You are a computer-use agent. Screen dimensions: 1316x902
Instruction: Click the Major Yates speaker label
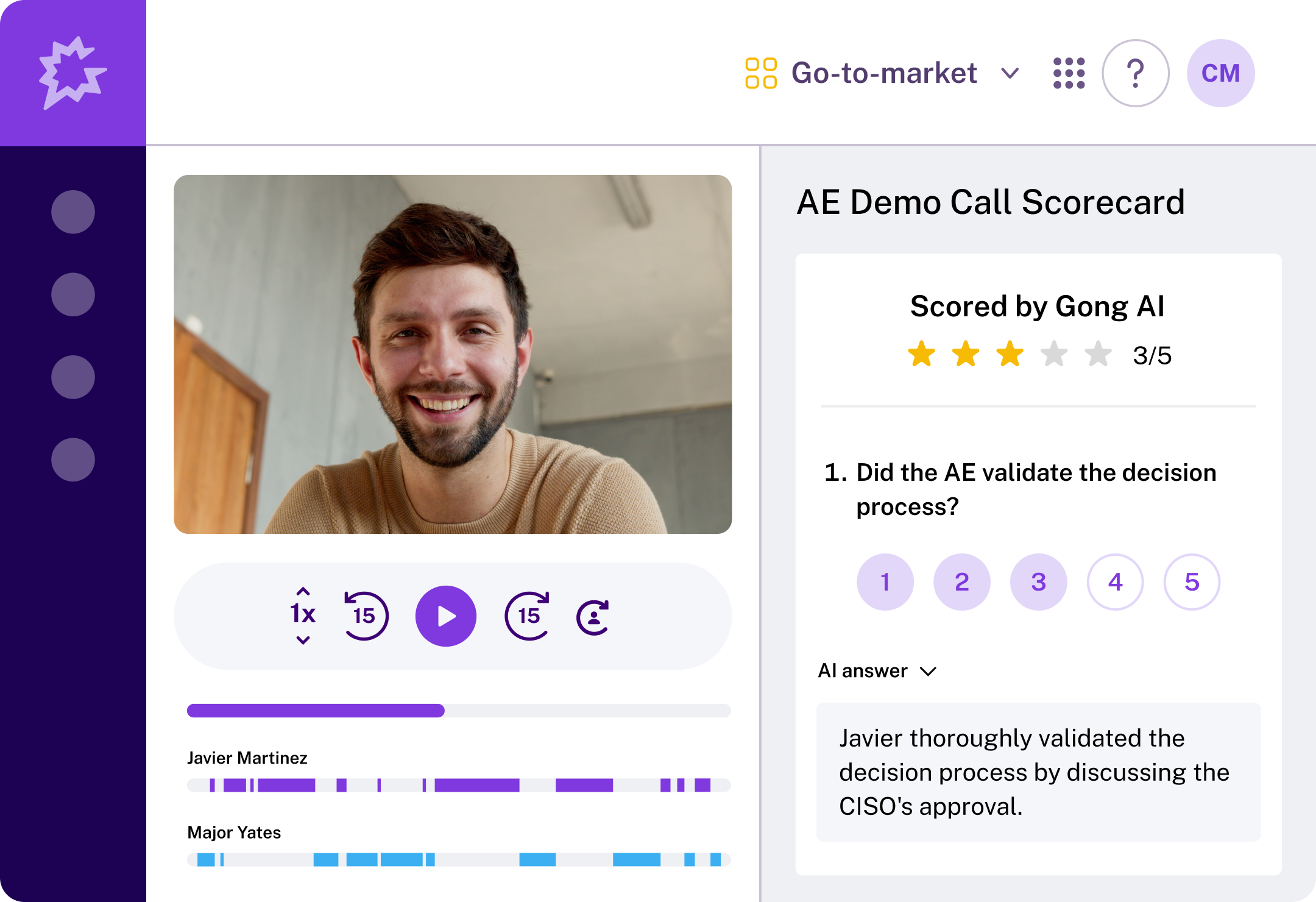[234, 833]
